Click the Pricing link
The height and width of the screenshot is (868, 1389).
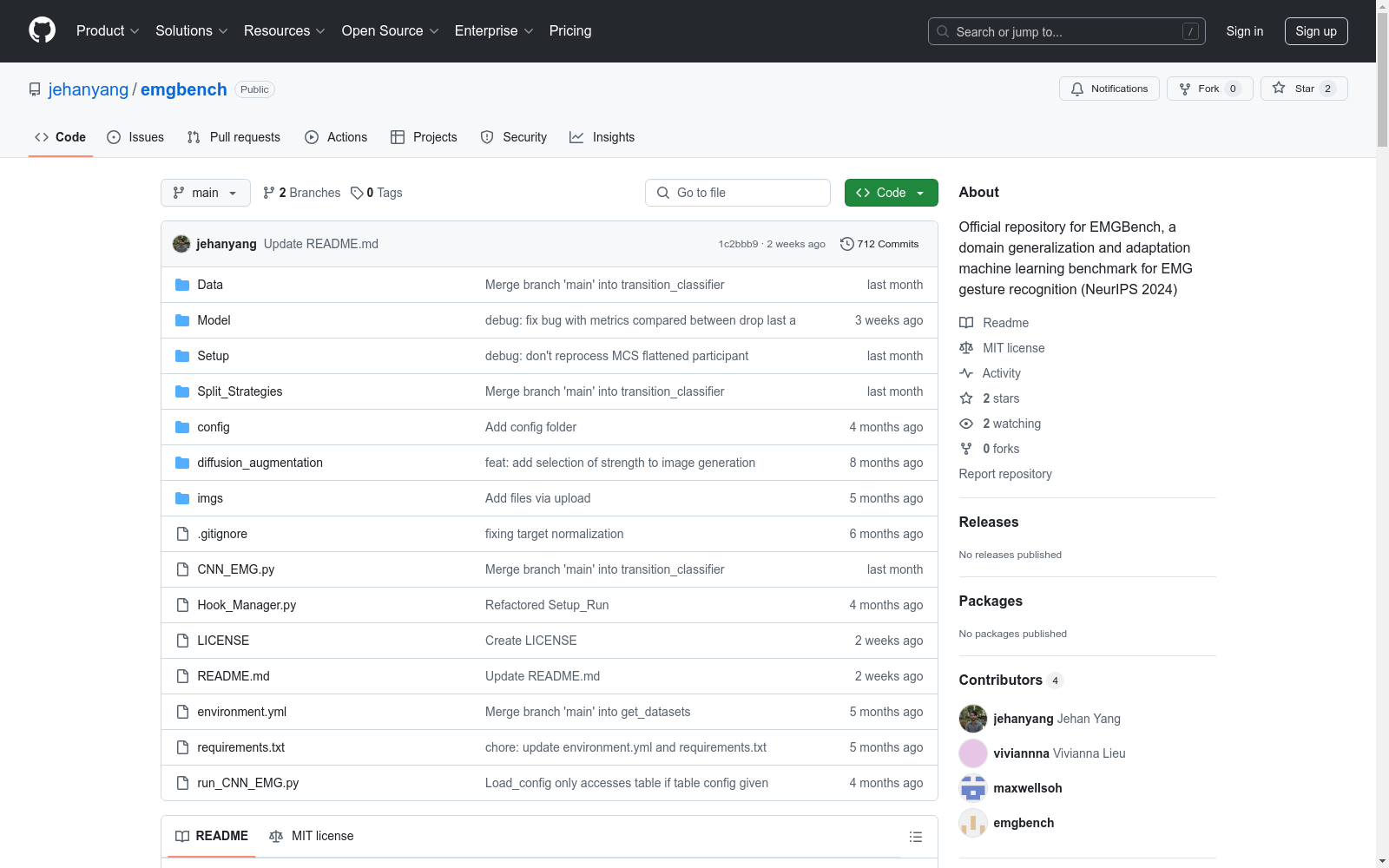[x=570, y=31]
